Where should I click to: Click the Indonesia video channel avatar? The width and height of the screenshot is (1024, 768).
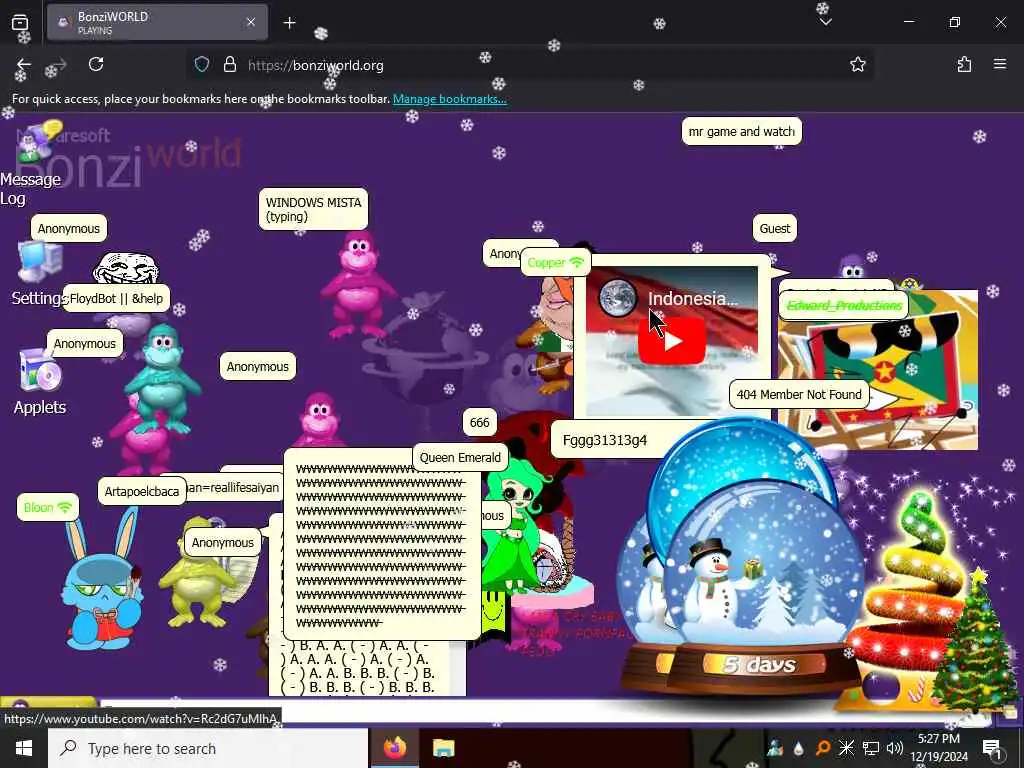(x=618, y=298)
